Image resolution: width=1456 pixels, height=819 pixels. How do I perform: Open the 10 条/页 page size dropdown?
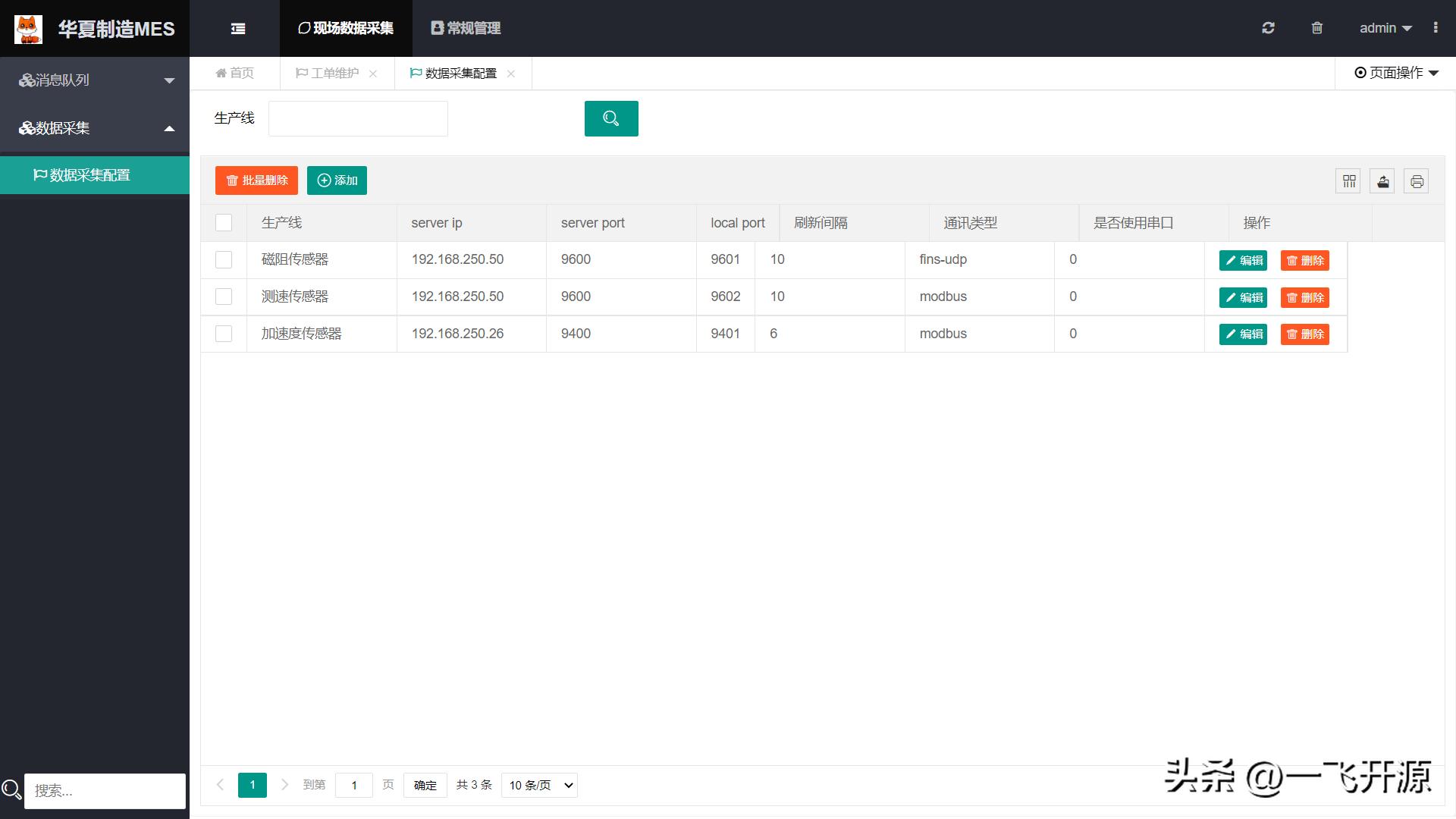(538, 785)
